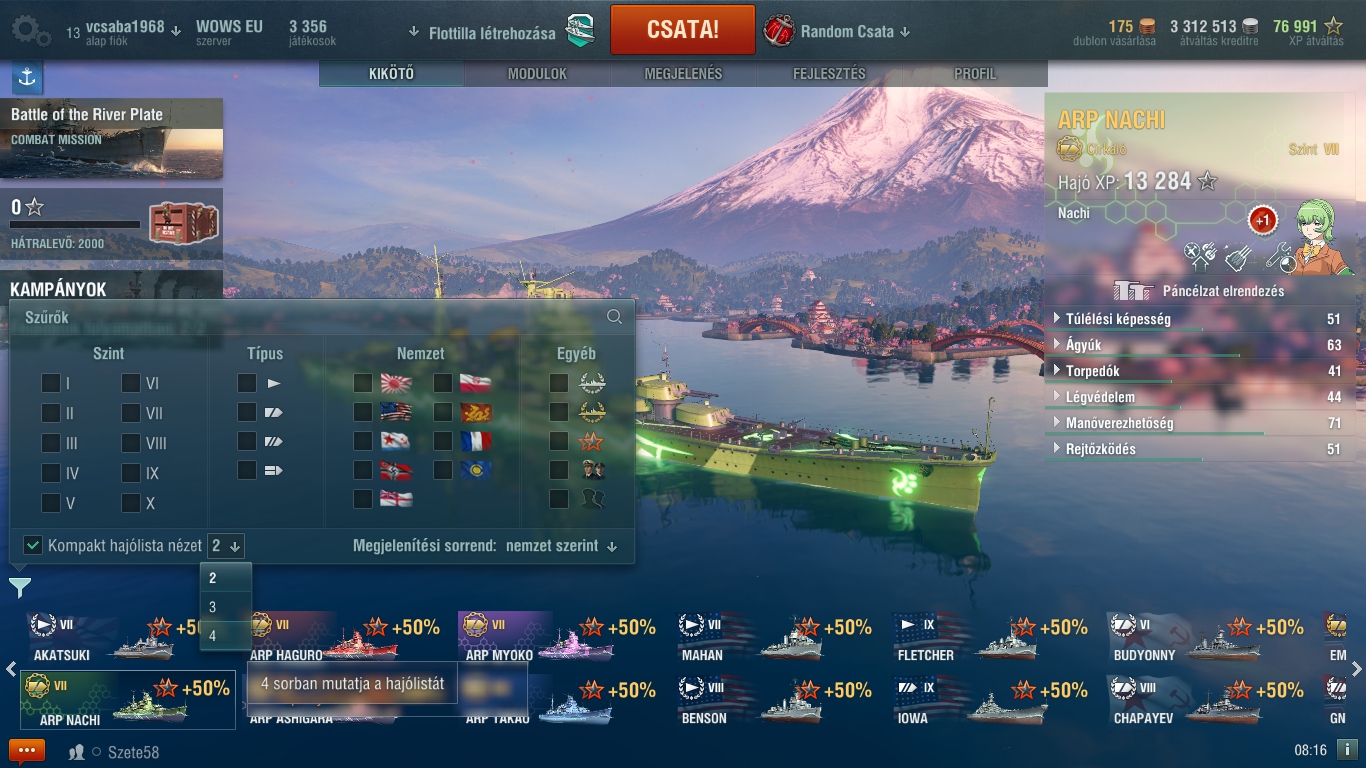Click the search magnifier in filters
The image size is (1366, 768).
pos(614,317)
